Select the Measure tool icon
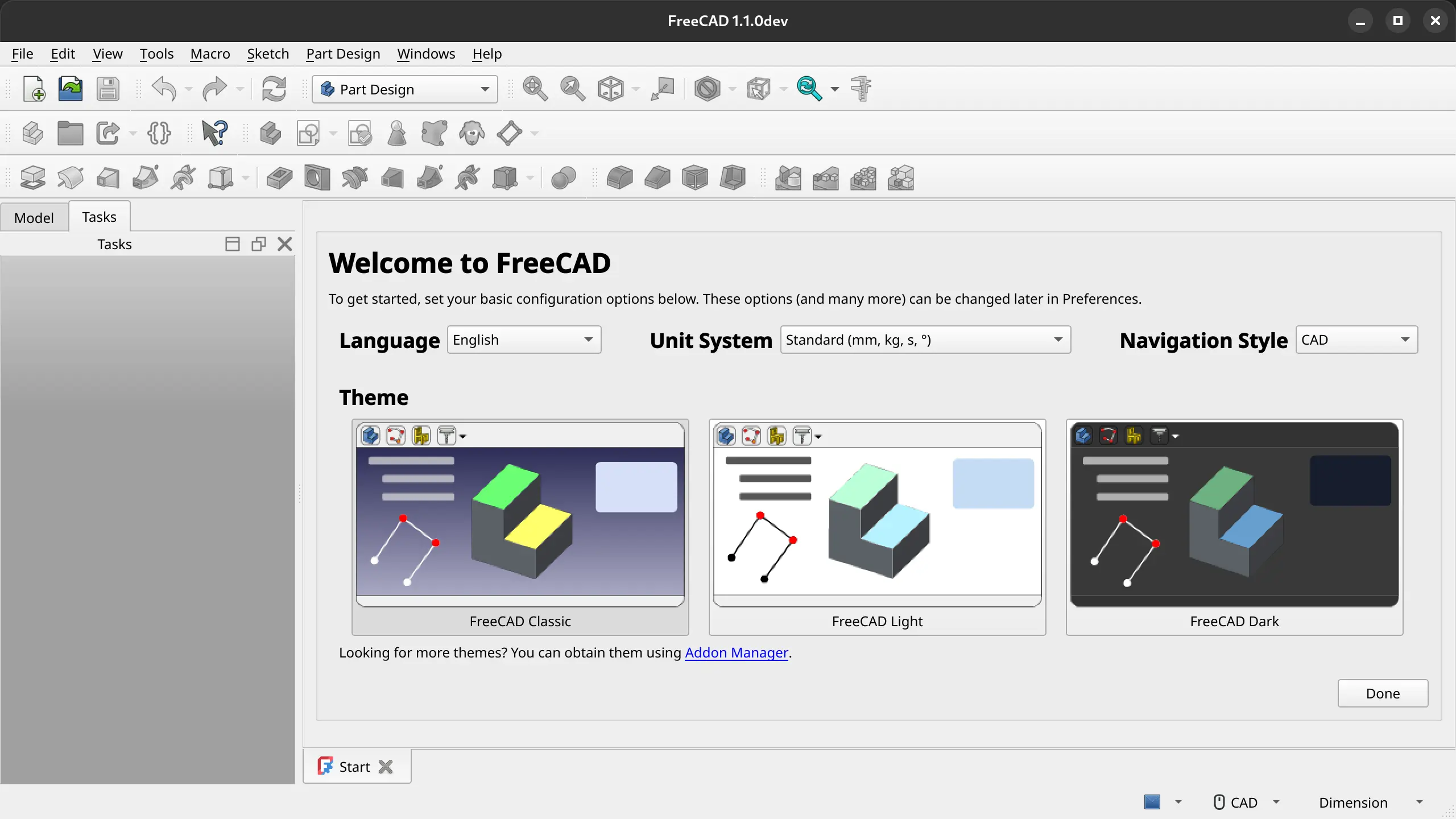The image size is (1456, 819). pos(860,89)
